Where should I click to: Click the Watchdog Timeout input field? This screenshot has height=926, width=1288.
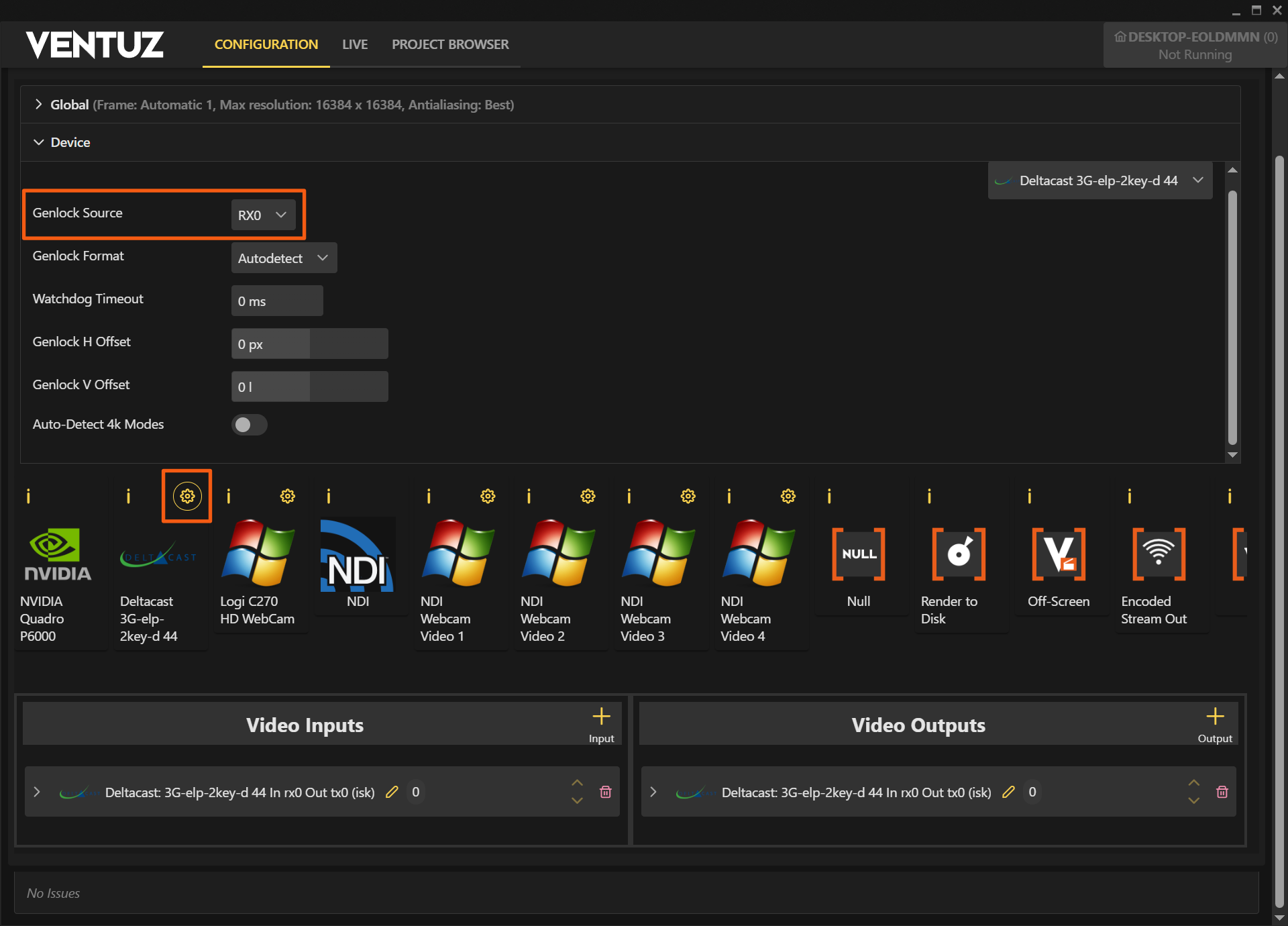pyautogui.click(x=276, y=301)
